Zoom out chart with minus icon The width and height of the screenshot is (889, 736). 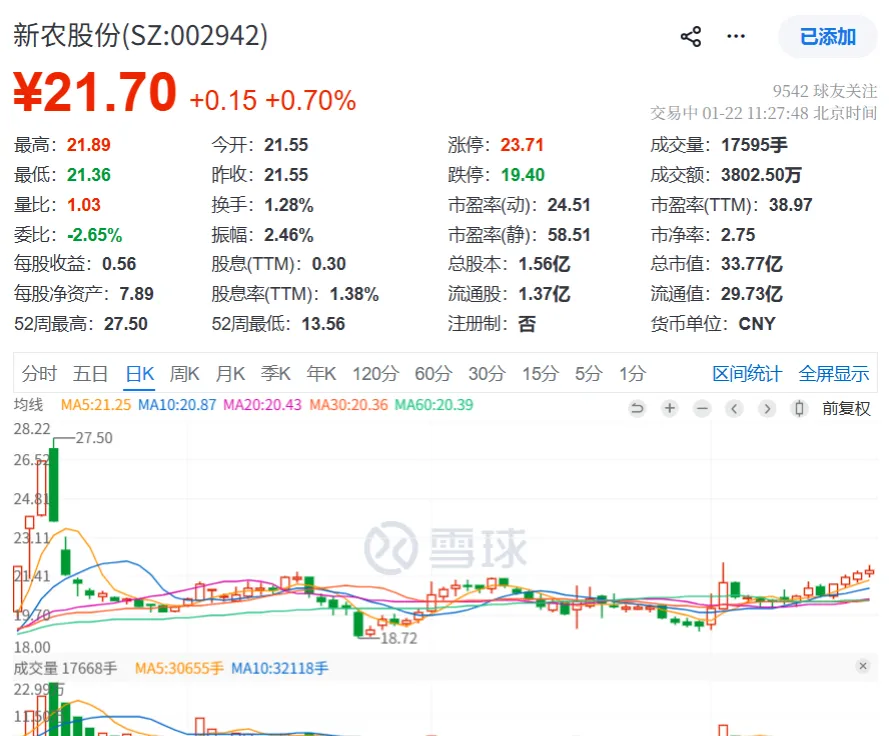click(702, 408)
